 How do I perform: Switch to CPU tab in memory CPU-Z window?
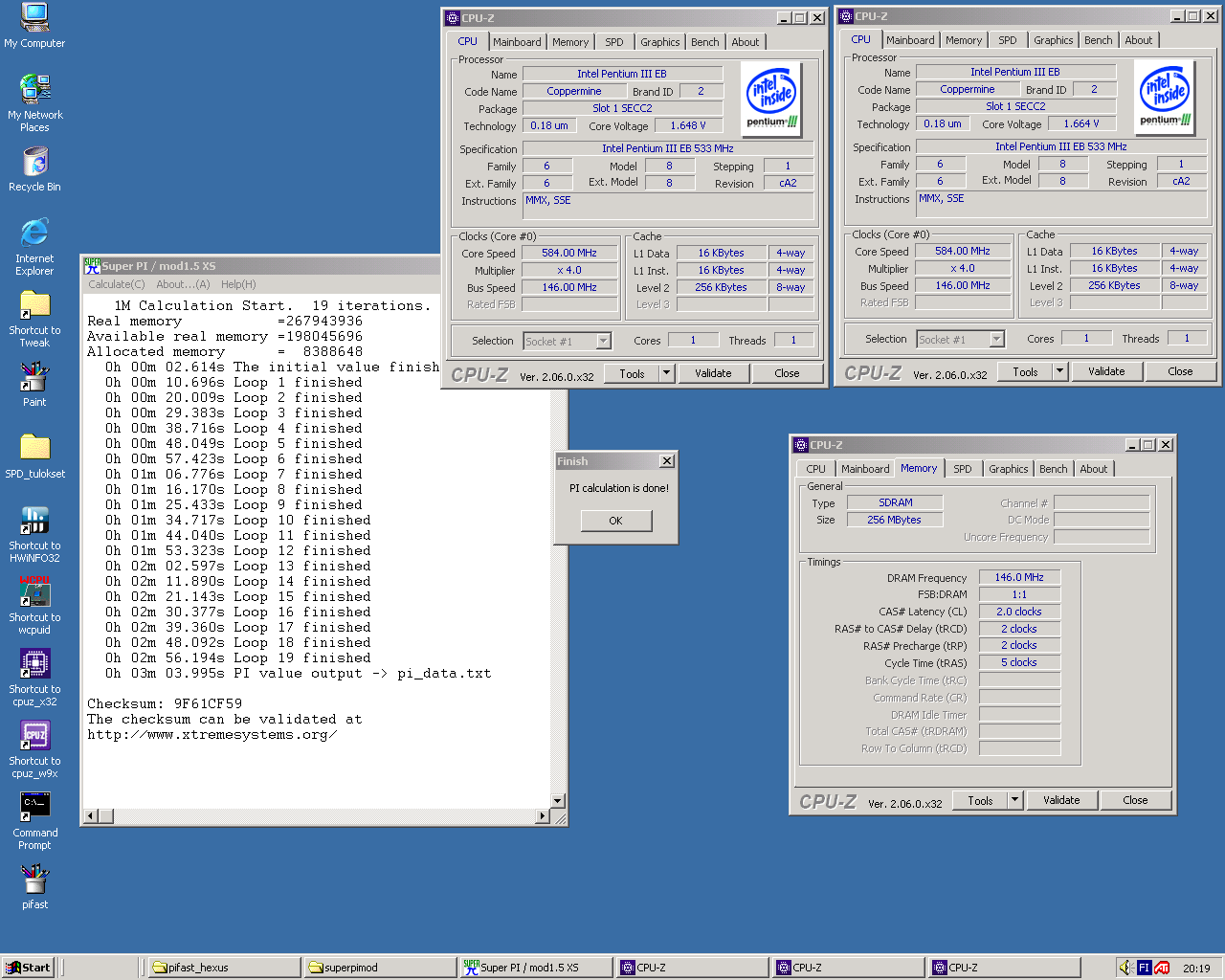point(816,469)
